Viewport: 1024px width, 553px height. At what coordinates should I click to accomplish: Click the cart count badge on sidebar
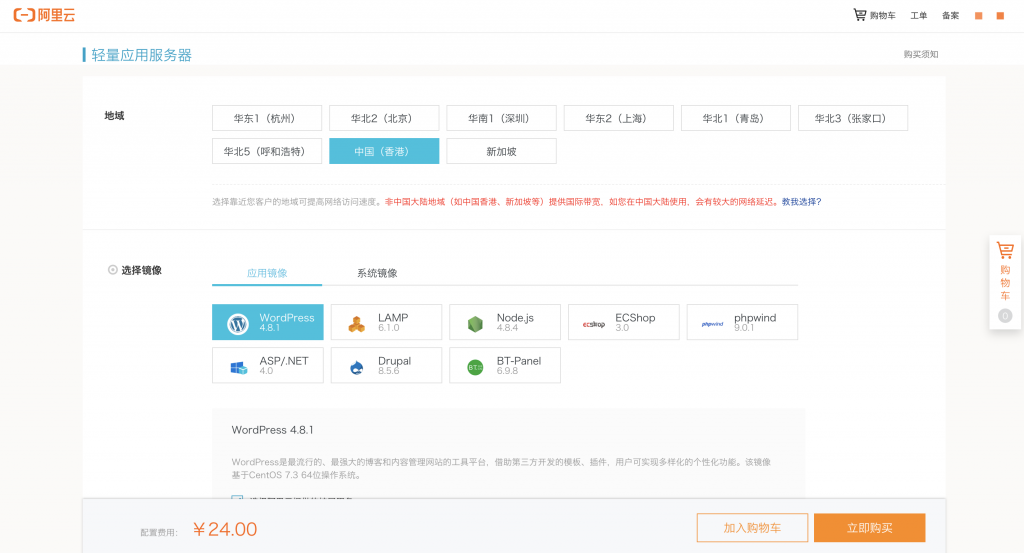coord(1005,316)
